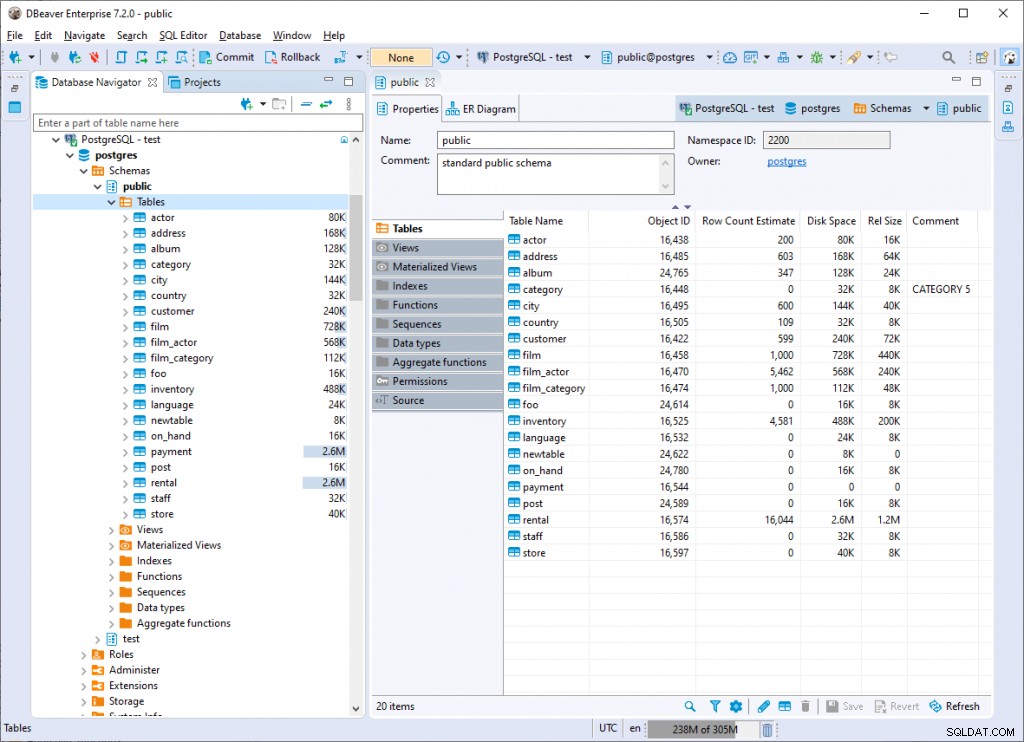
Task: Open the transaction log clock icon
Action: [x=443, y=57]
